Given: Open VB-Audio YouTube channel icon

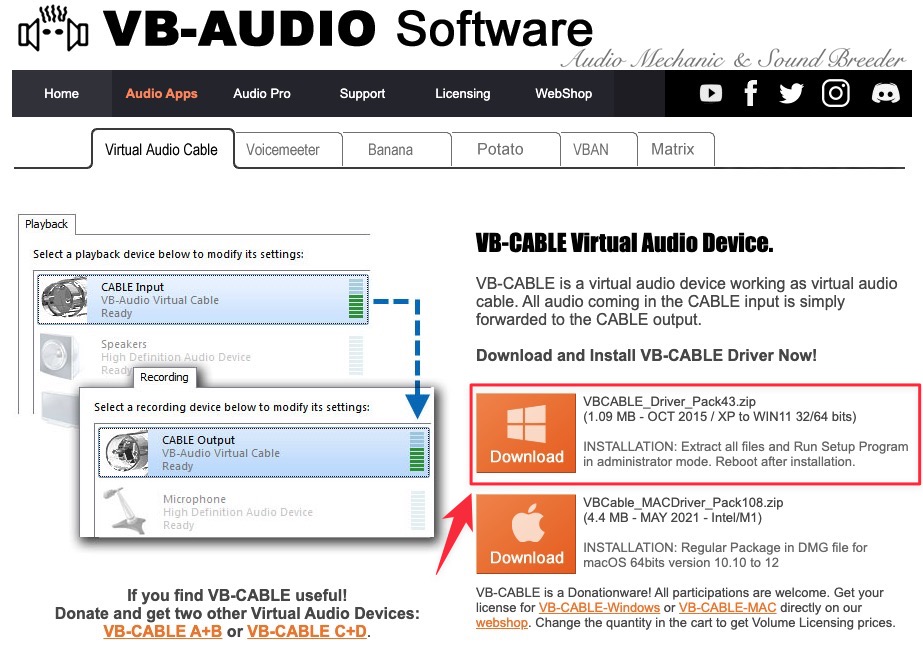Looking at the screenshot, I should tap(710, 93).
